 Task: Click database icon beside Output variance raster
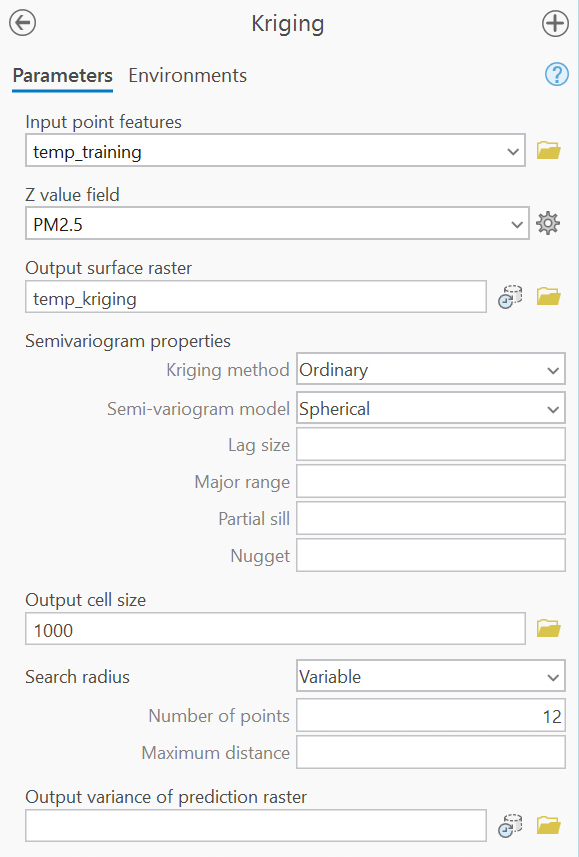pos(510,826)
